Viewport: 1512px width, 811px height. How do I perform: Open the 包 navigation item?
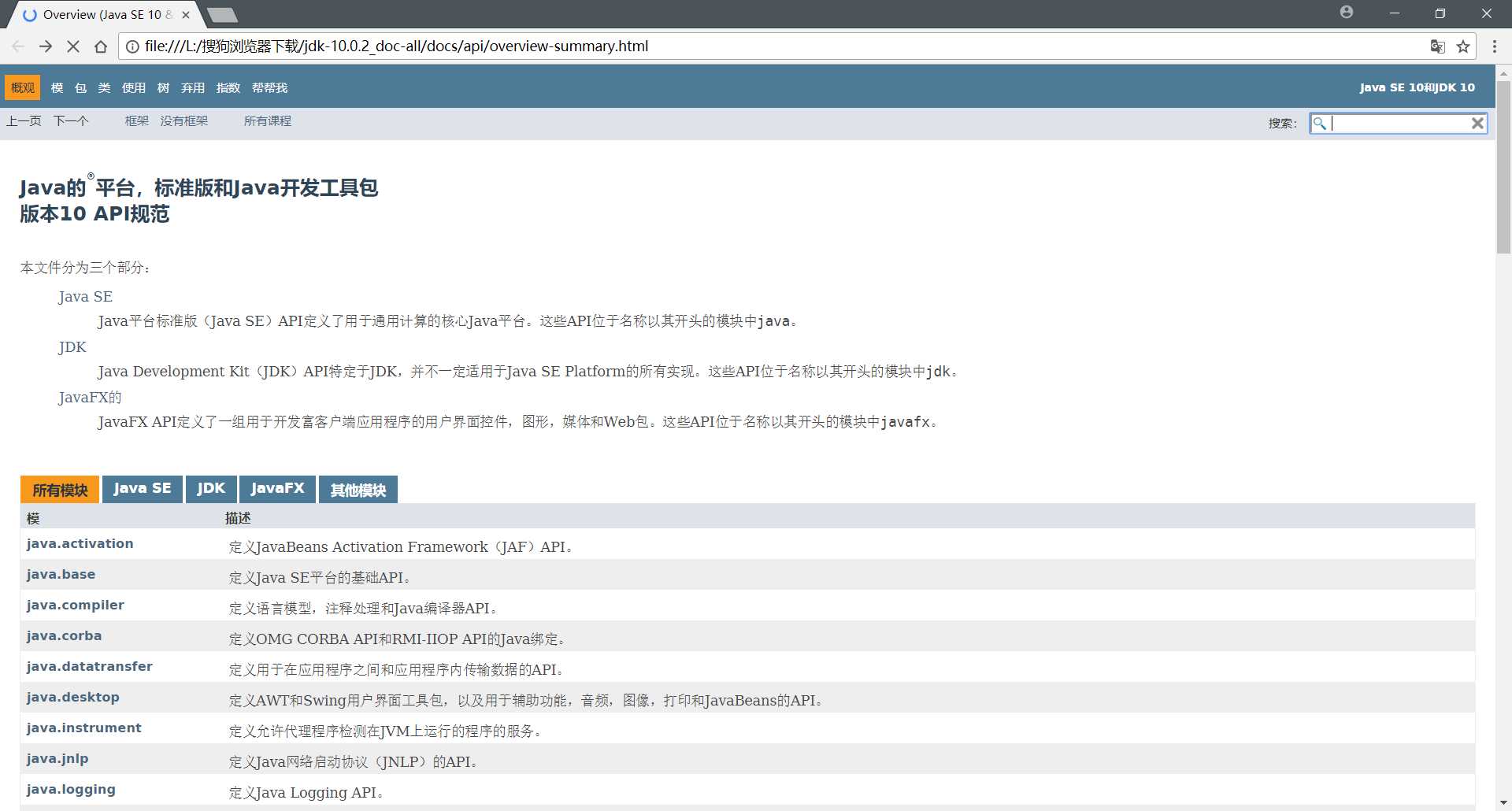point(80,87)
